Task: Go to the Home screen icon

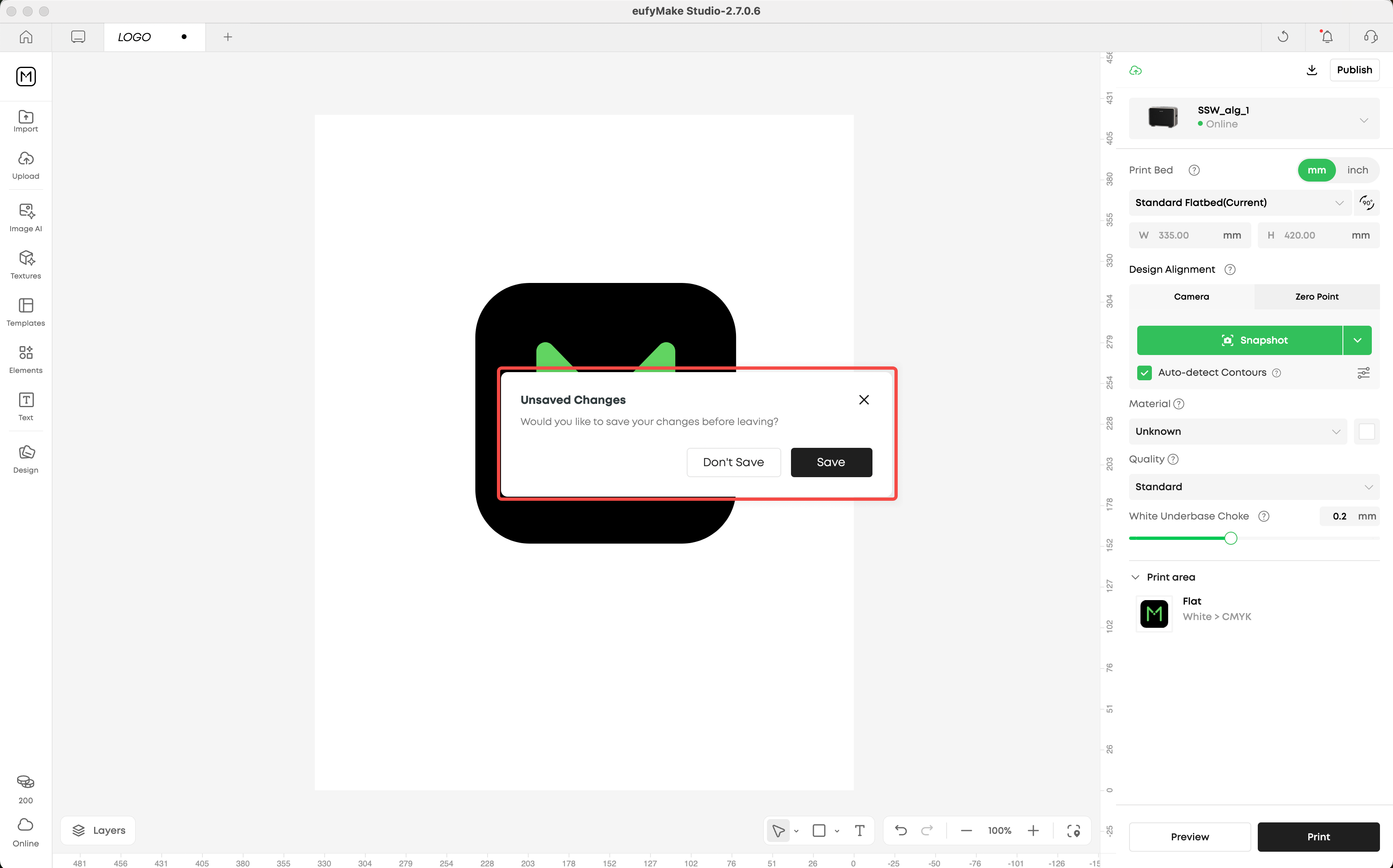Action: click(x=26, y=37)
